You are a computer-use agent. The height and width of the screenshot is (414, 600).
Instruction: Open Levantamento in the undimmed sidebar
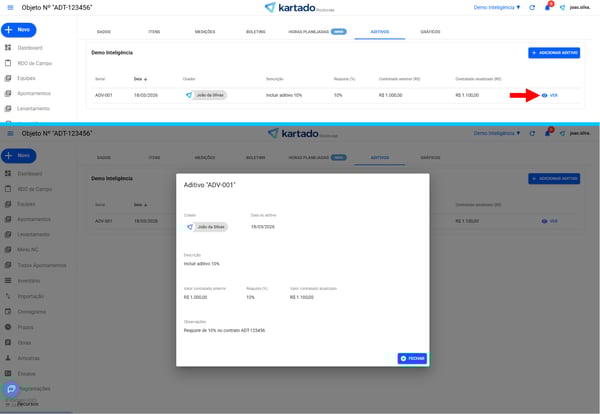tap(27, 109)
